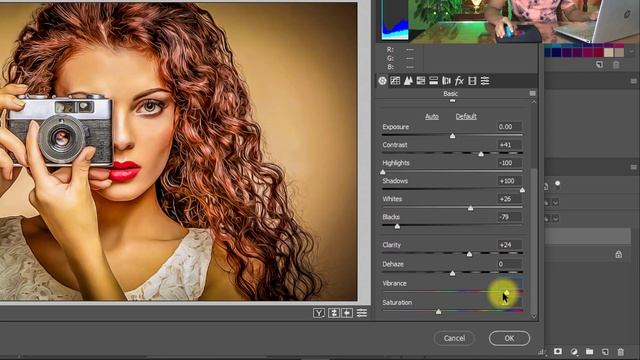This screenshot has width=640, height=360.
Task: Click the Clarity slider handle
Action: (x=469, y=254)
